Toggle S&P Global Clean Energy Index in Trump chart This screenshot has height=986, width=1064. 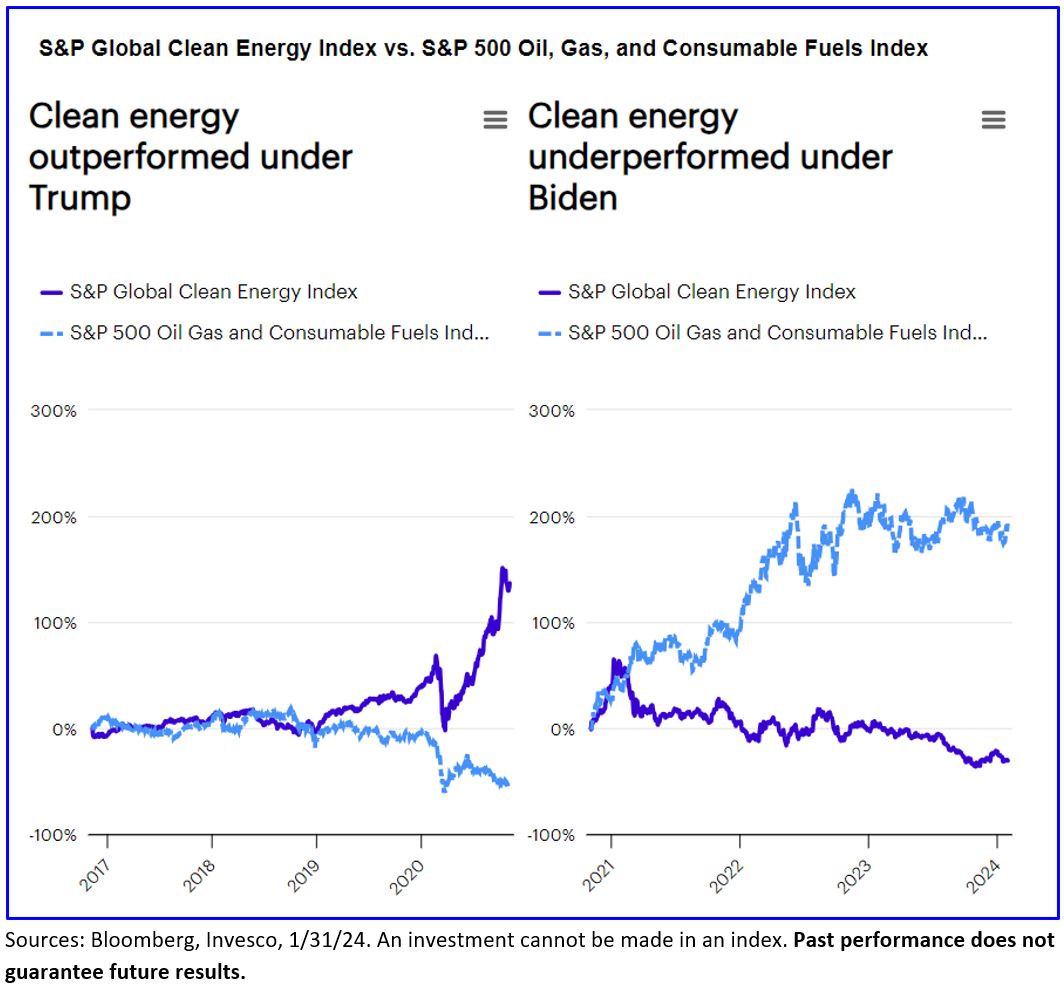[213, 293]
